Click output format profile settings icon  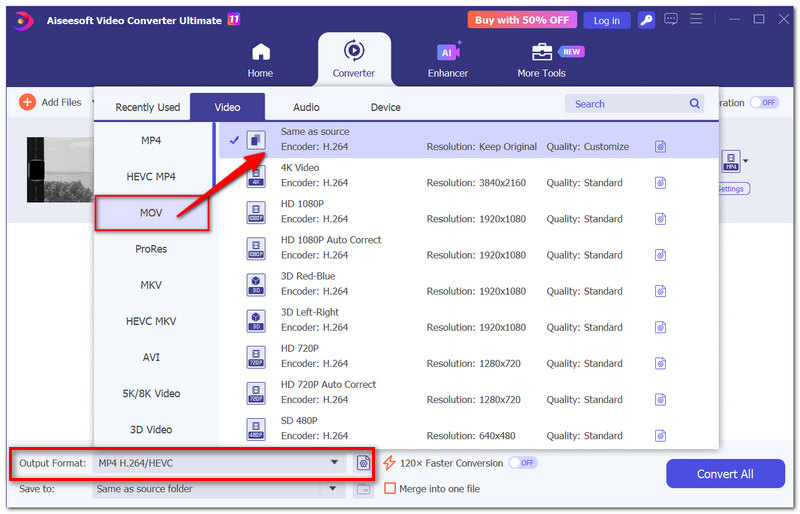point(363,463)
